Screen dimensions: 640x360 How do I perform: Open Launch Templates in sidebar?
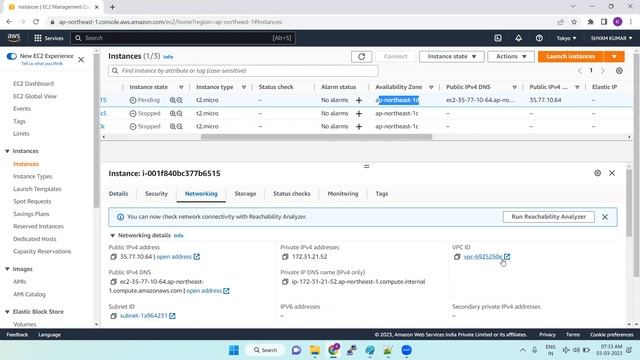(x=37, y=189)
